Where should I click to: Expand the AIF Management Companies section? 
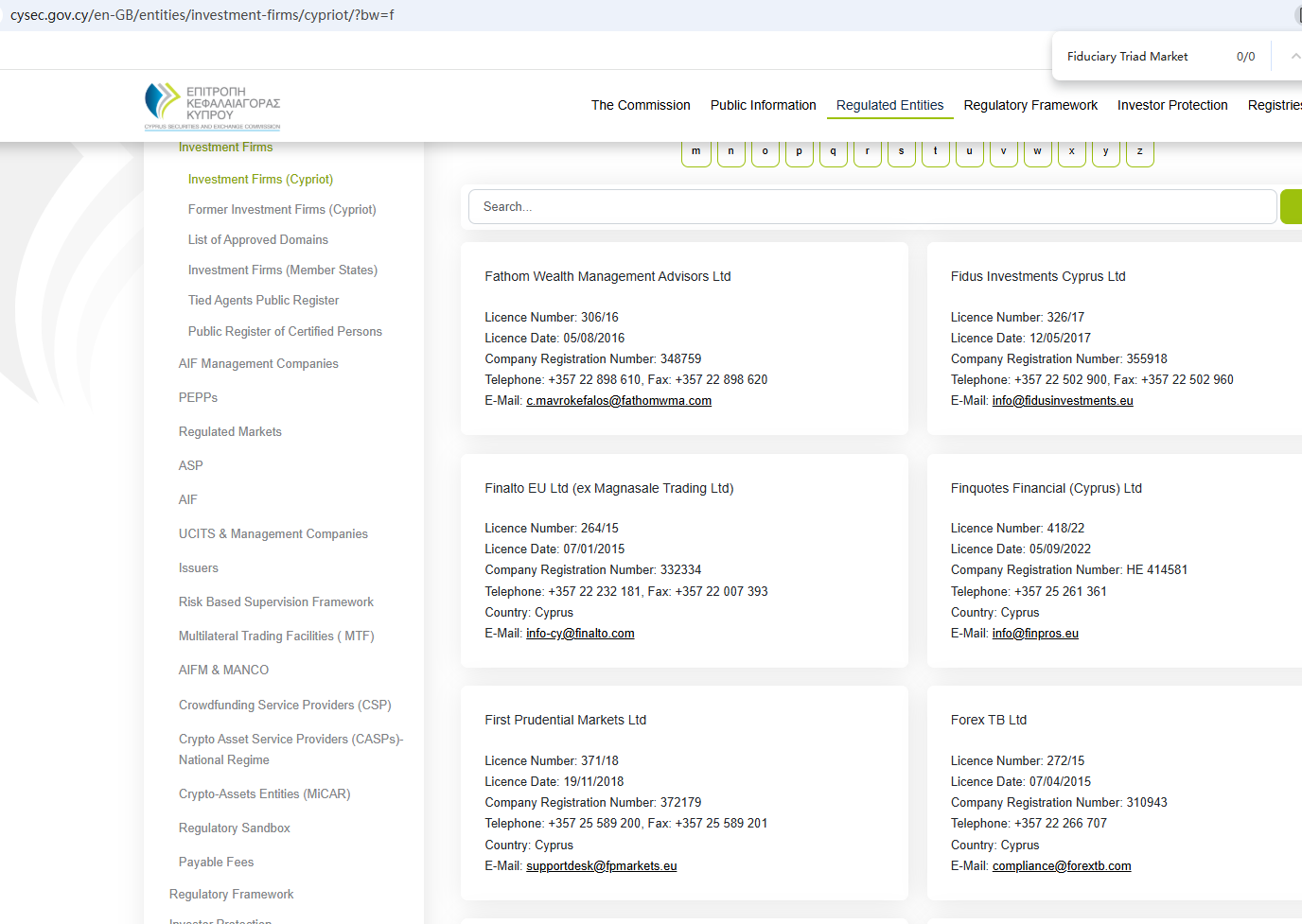click(258, 363)
